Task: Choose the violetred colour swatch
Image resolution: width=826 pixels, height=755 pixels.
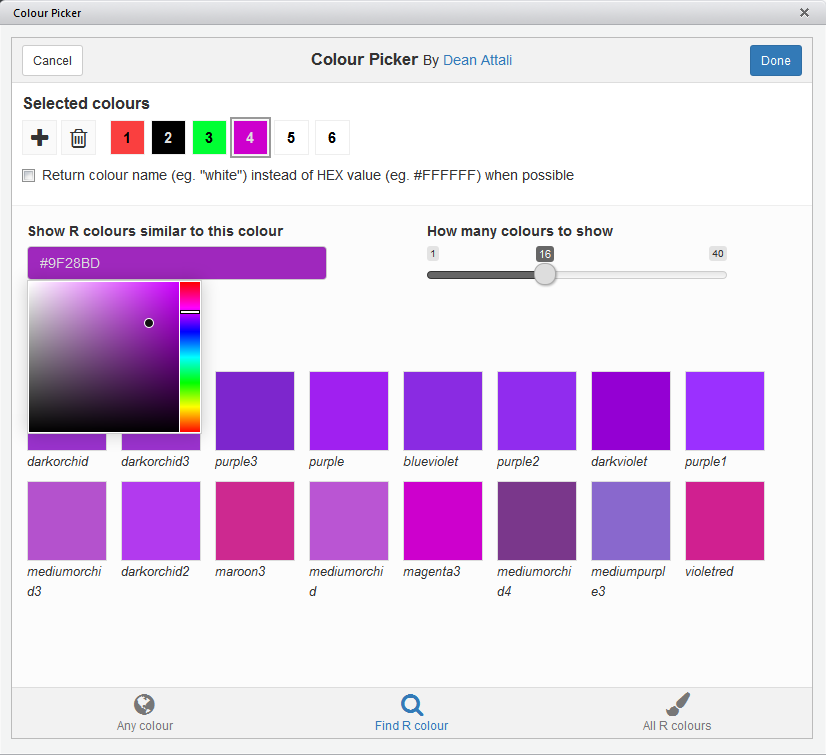Action: 725,521
